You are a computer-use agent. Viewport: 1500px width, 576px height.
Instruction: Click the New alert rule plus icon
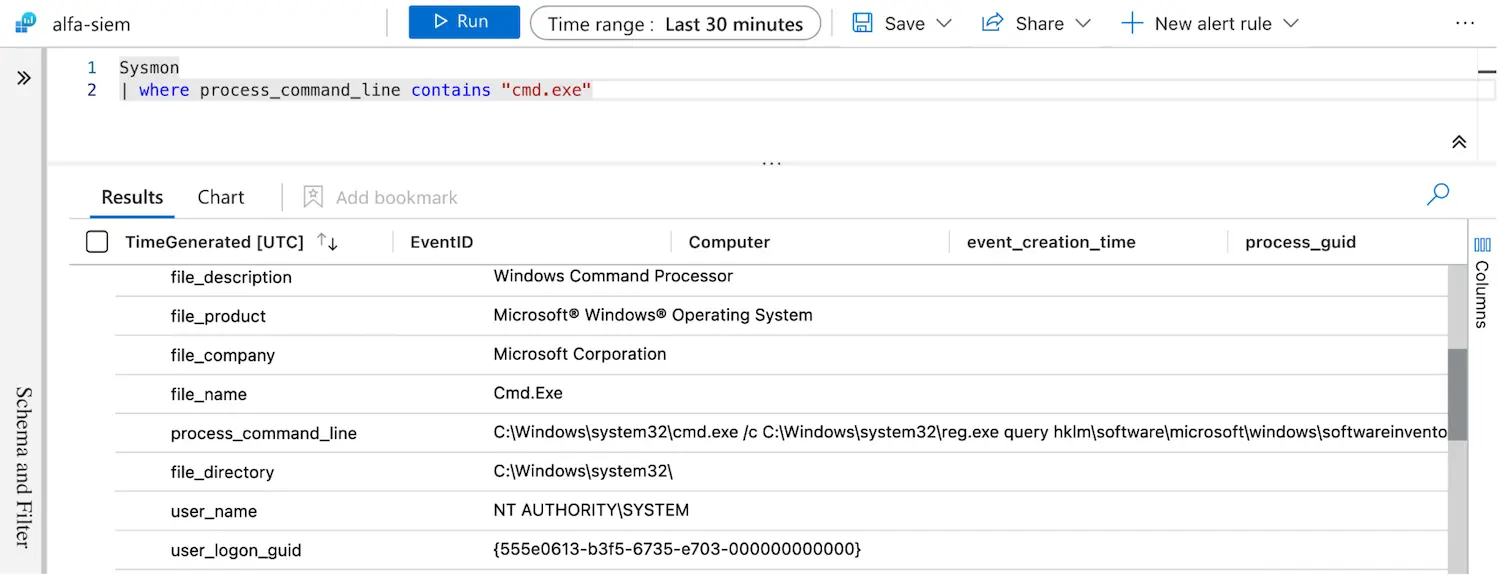tap(1132, 23)
